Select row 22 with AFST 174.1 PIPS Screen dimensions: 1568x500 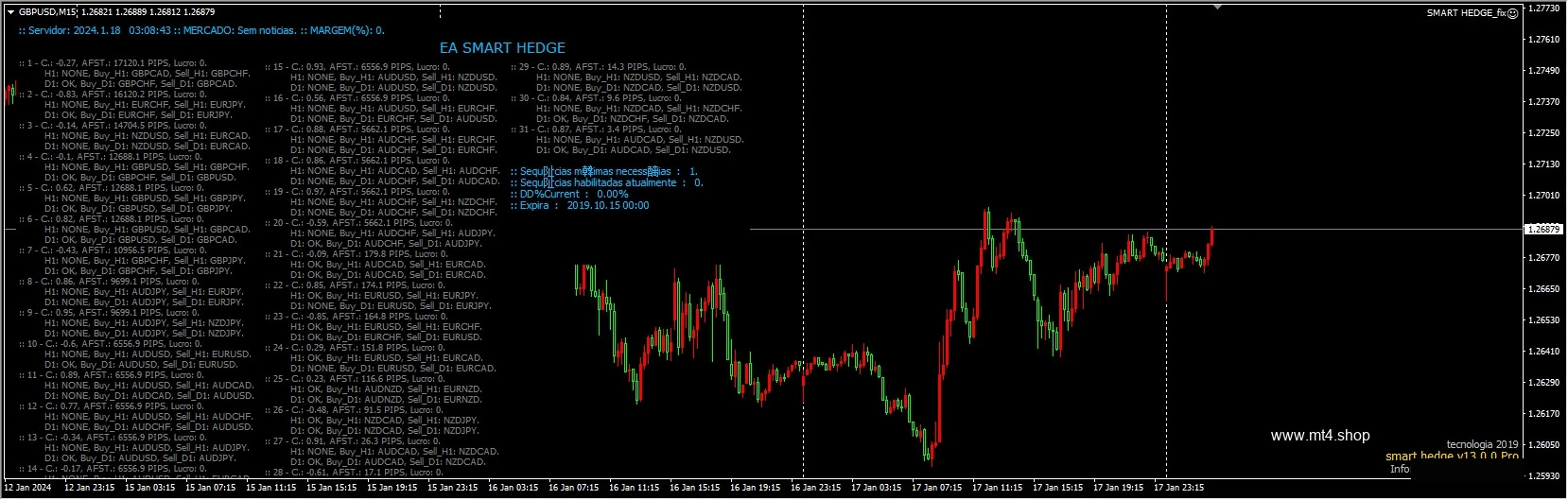click(355, 285)
